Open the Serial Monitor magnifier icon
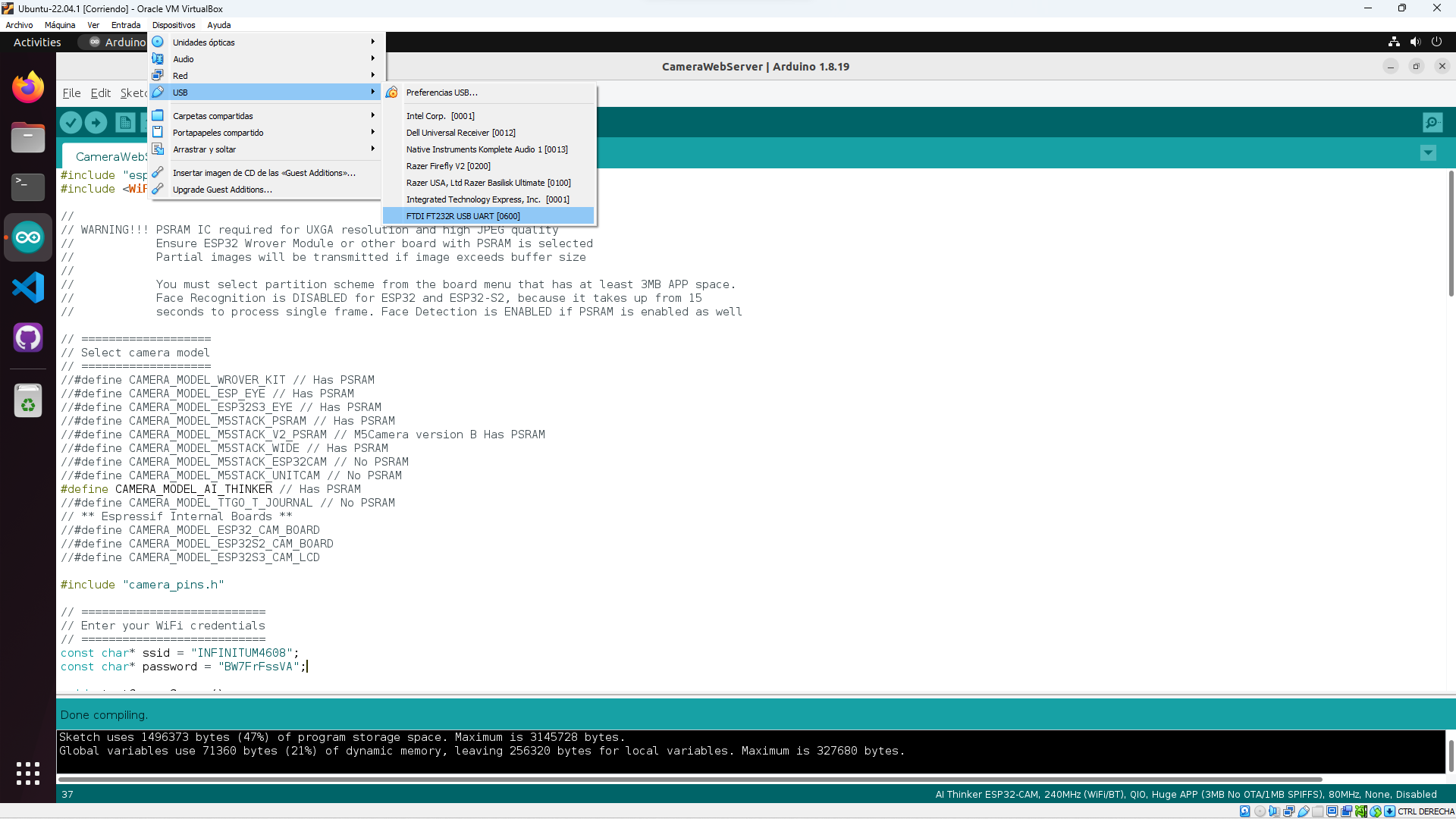This screenshot has width=1456, height=819. (1432, 122)
